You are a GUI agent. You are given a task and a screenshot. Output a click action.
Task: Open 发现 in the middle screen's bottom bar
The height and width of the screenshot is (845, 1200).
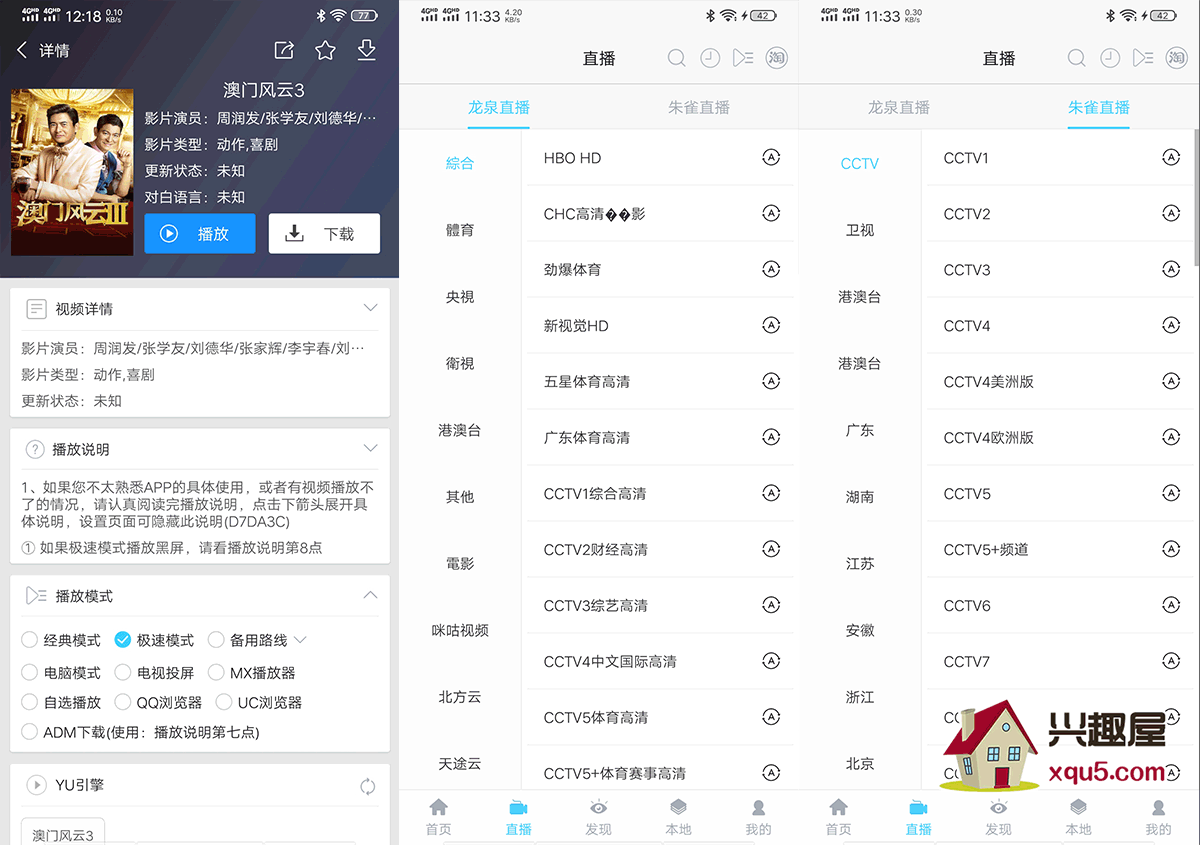[598, 816]
